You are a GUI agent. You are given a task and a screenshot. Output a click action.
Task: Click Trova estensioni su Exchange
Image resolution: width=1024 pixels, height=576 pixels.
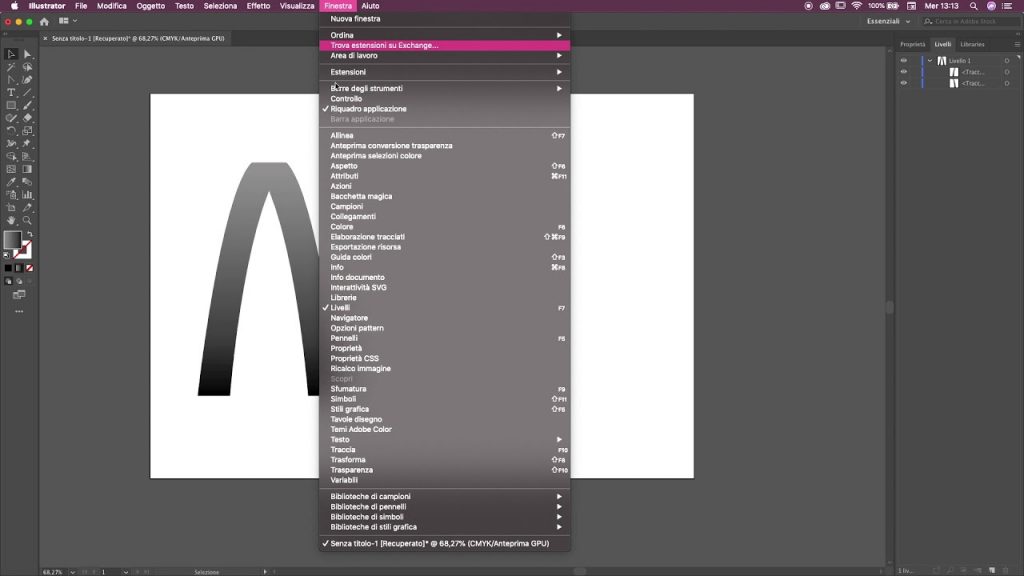click(385, 45)
